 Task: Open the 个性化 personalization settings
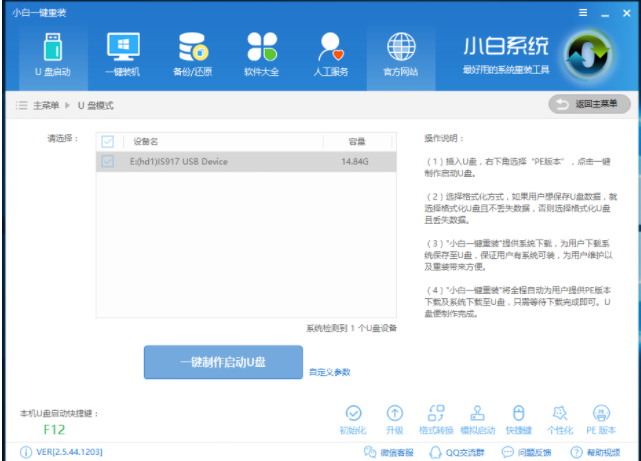pos(560,419)
